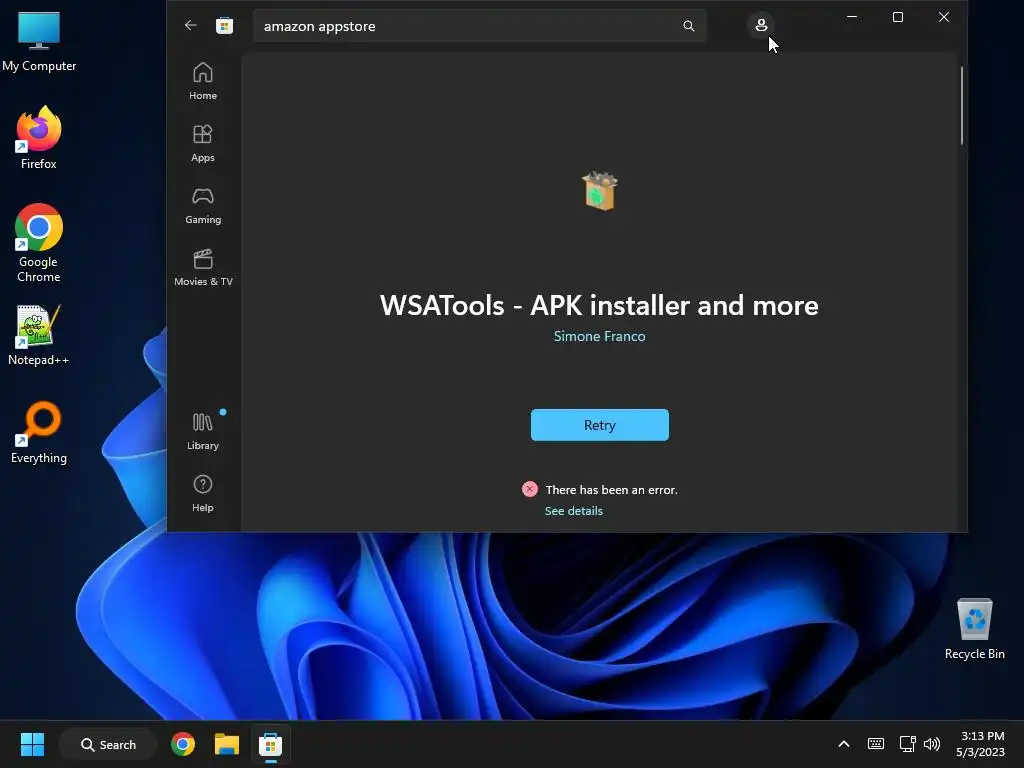This screenshot has width=1024, height=768.
Task: Open Library in the Store sidebar
Action: (203, 431)
